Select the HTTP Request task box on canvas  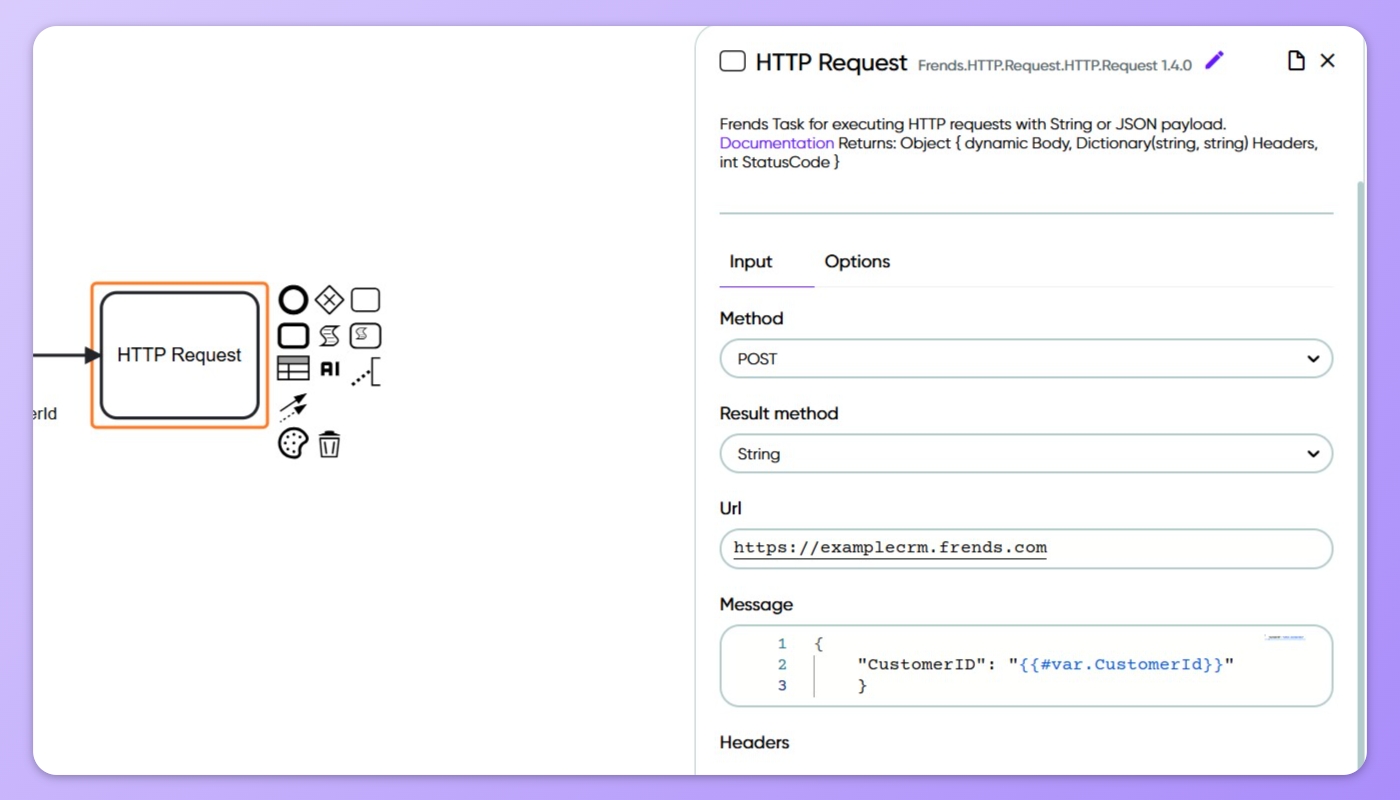point(180,355)
